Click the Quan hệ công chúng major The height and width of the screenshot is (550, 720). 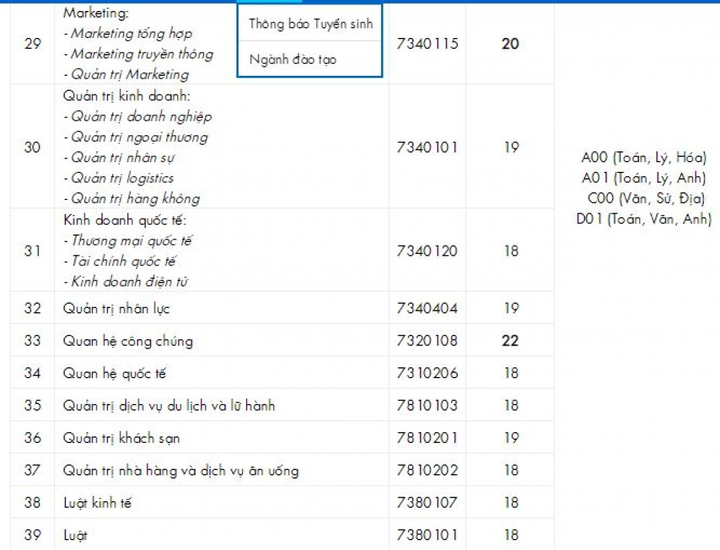pos(127,341)
